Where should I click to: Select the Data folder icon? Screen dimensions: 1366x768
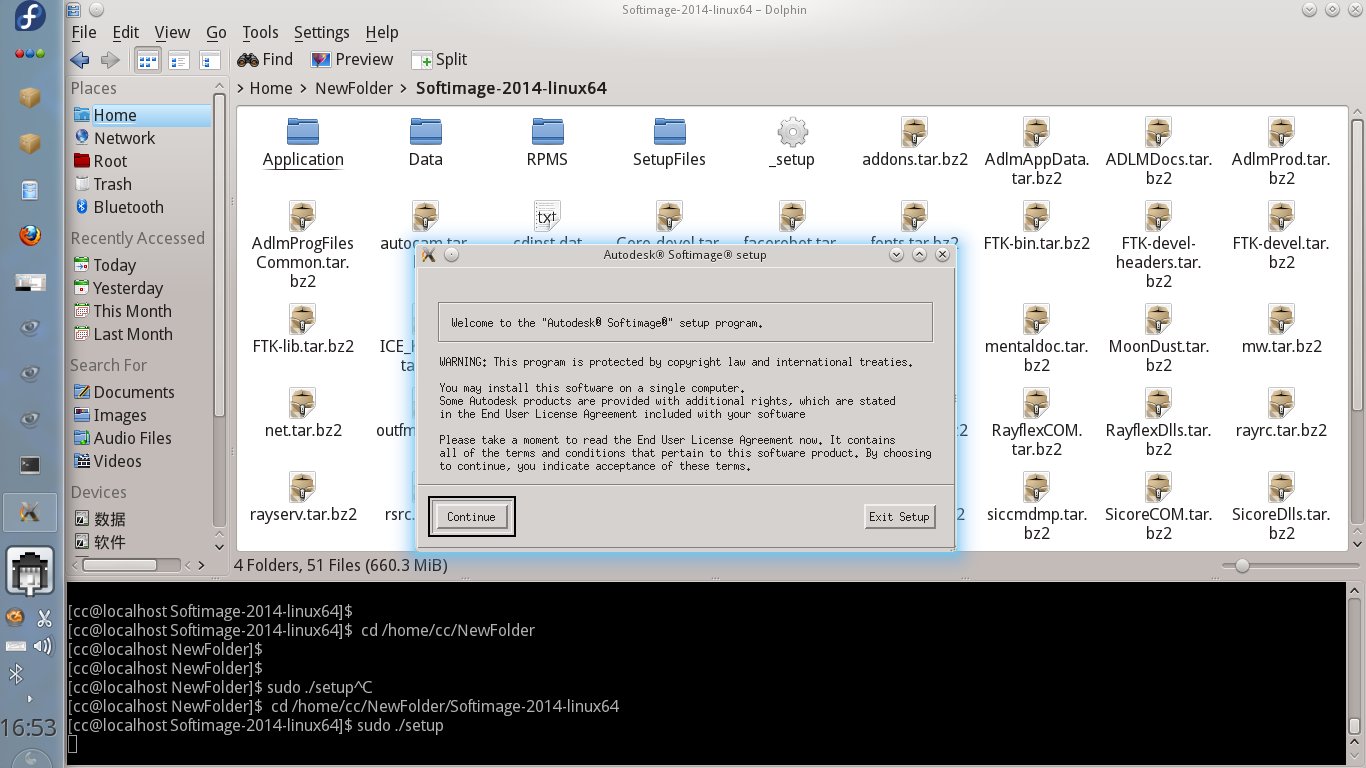point(426,131)
